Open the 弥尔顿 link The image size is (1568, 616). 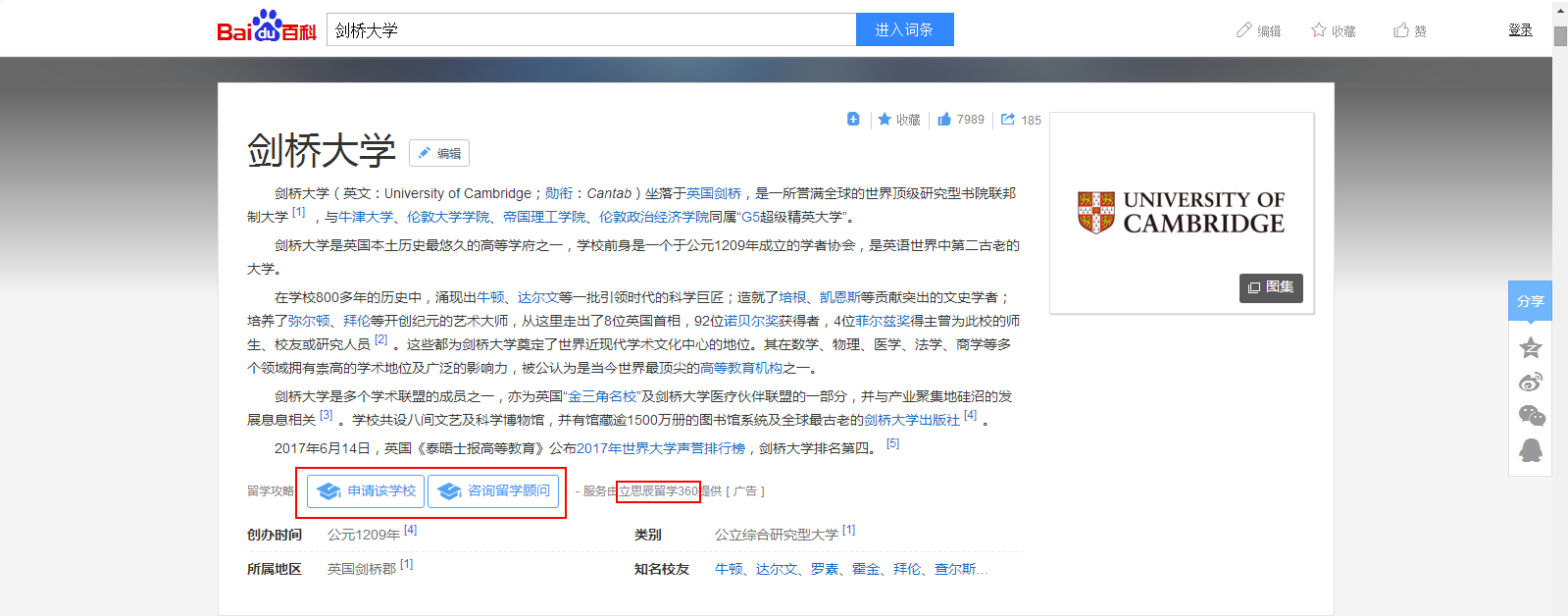click(x=309, y=321)
